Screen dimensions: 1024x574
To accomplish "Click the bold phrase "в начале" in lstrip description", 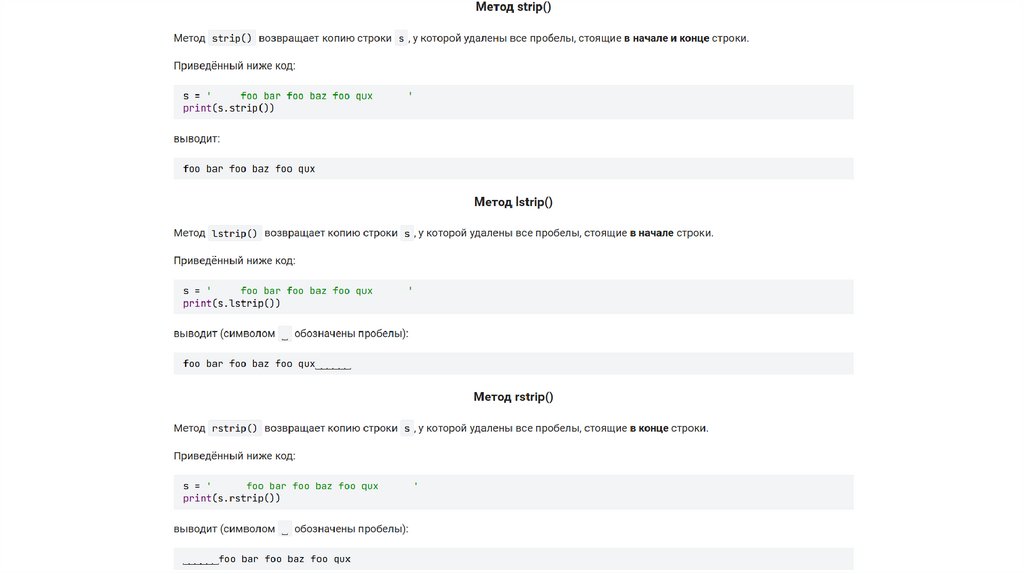I will coord(651,233).
